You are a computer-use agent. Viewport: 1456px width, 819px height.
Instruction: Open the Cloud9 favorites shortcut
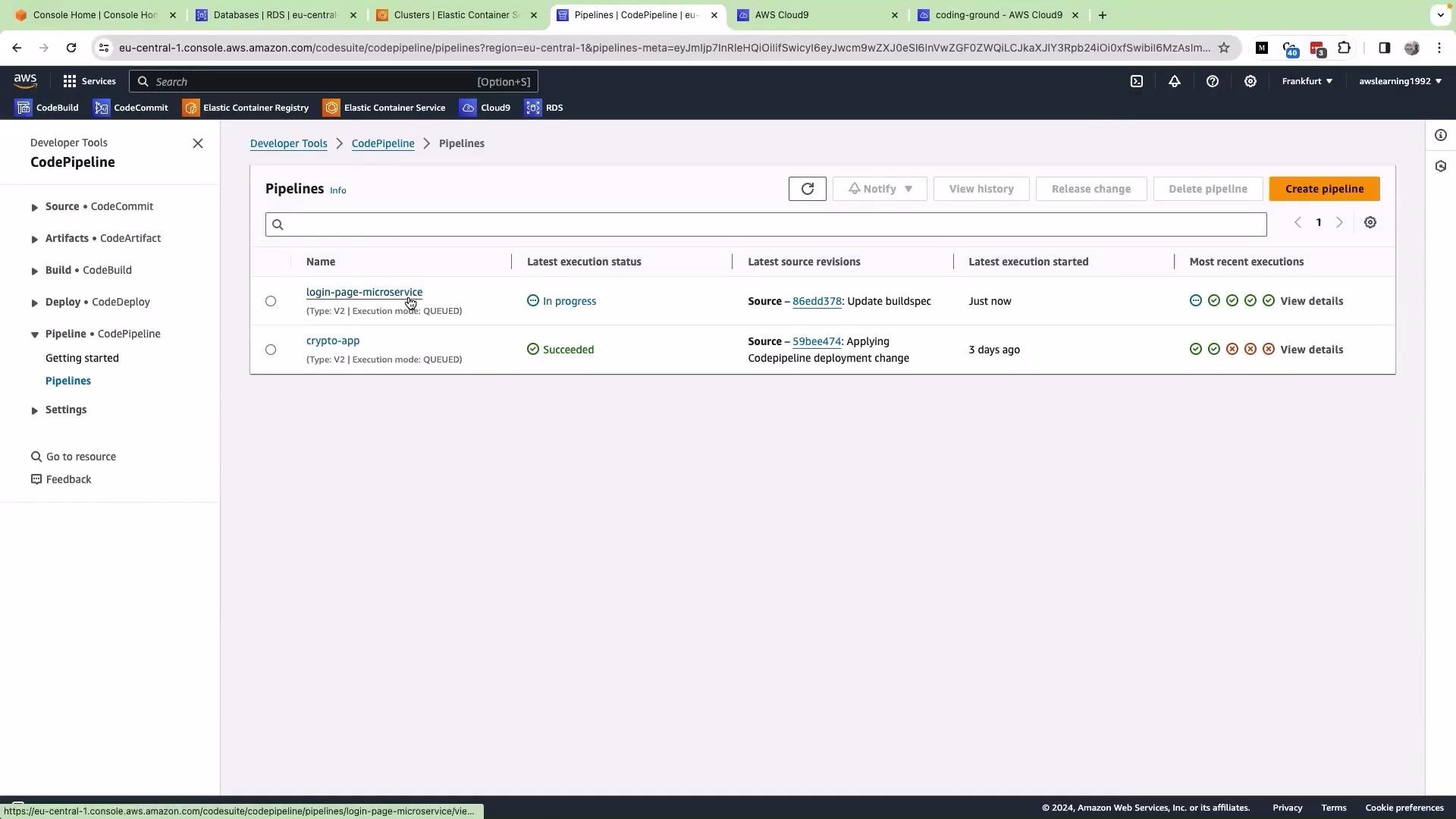point(485,108)
